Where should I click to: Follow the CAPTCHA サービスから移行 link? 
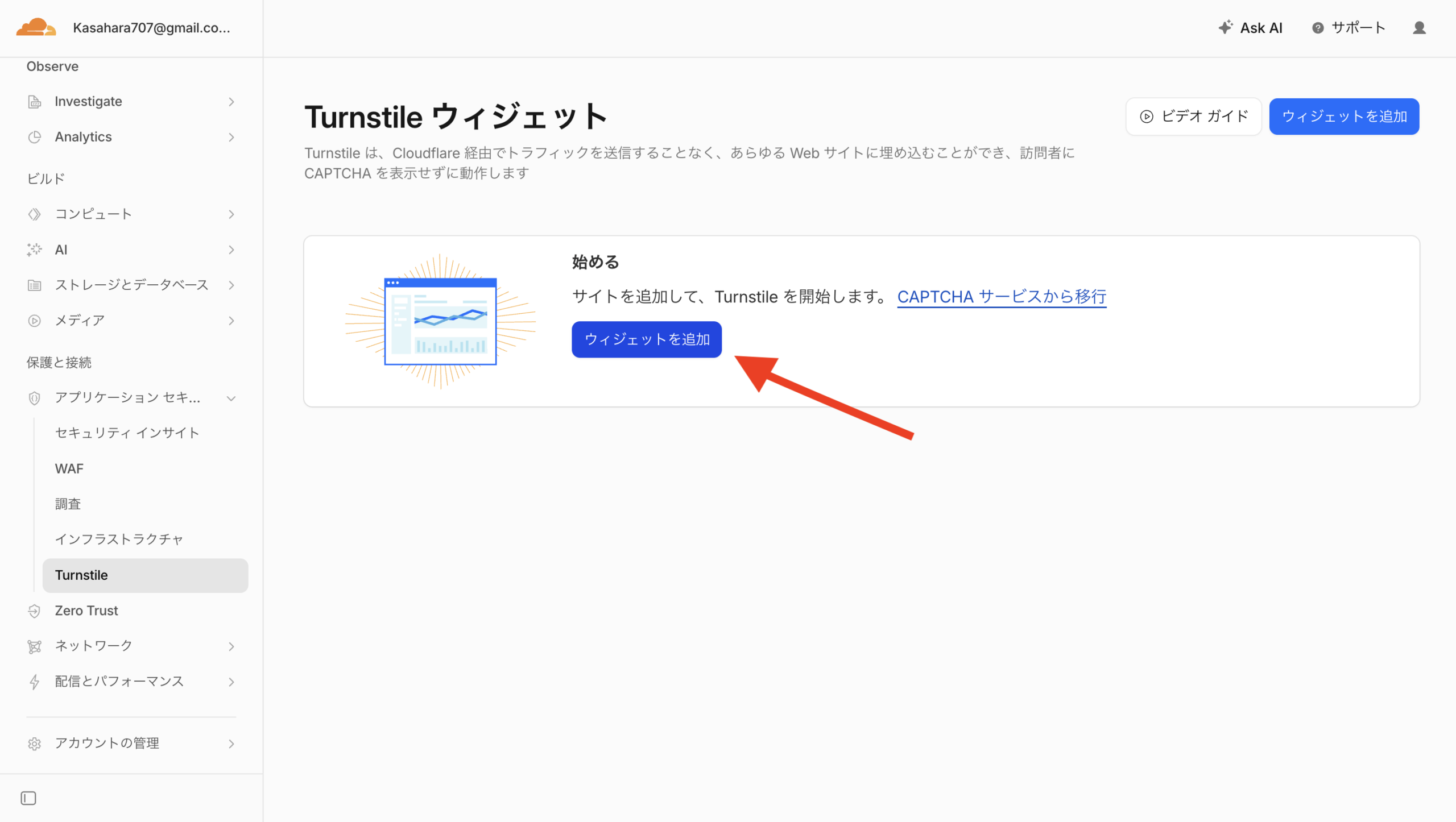pos(1002,297)
